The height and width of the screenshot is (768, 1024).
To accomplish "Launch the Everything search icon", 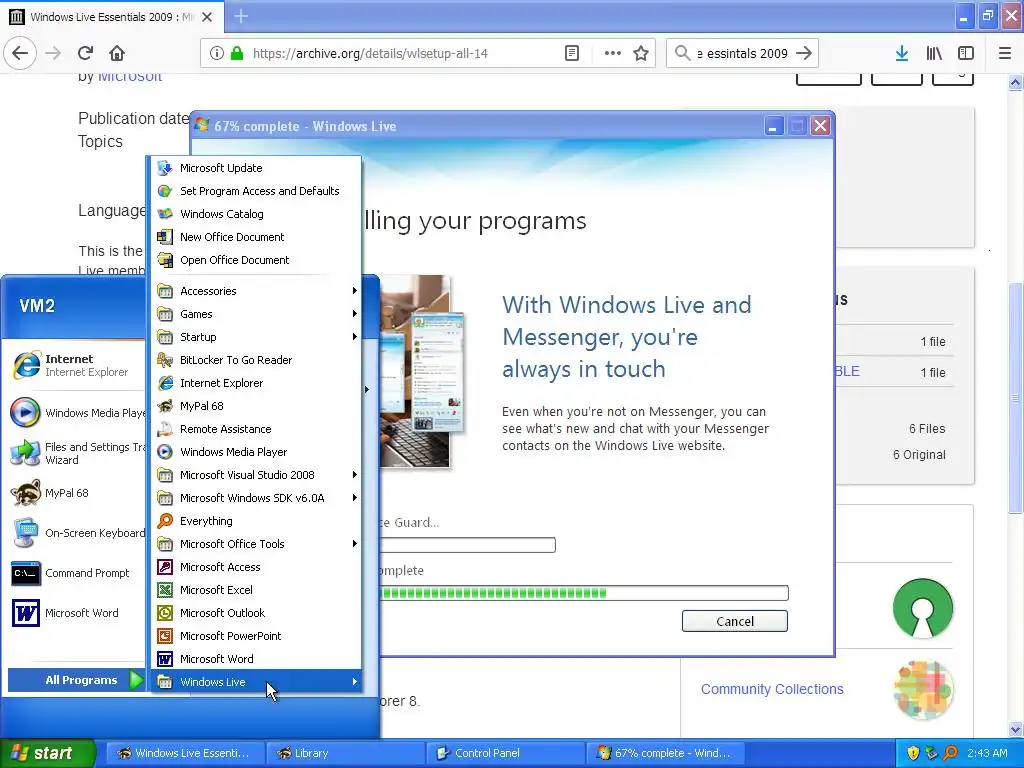I will click(x=165, y=520).
